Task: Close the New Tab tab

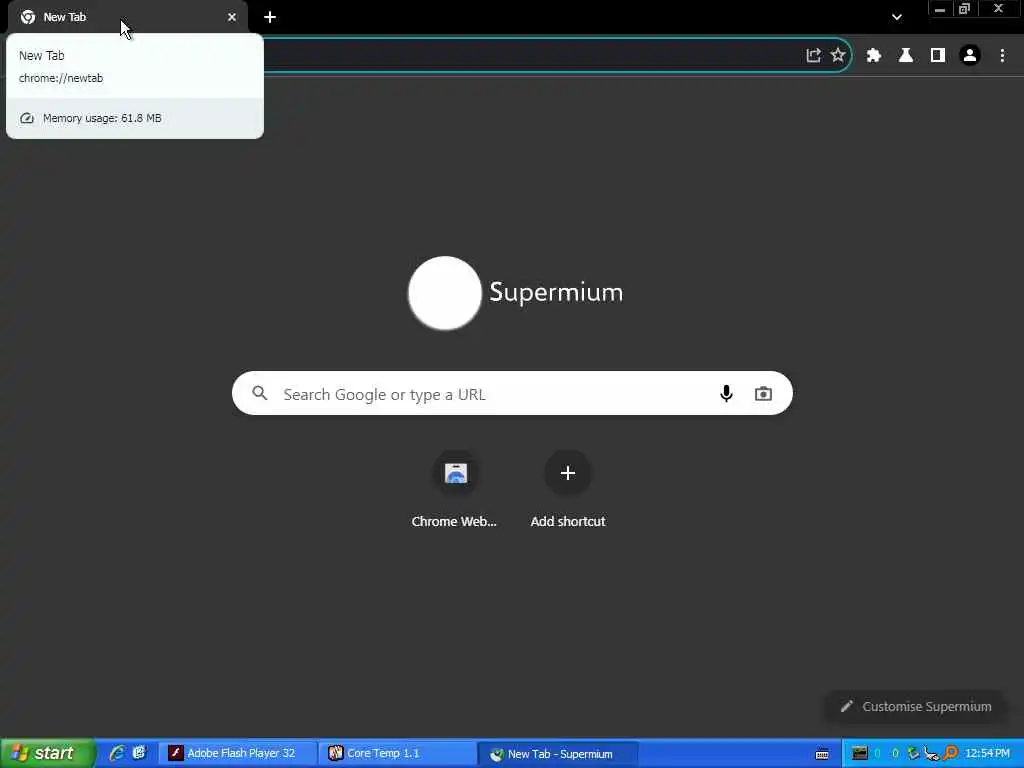Action: pos(232,17)
